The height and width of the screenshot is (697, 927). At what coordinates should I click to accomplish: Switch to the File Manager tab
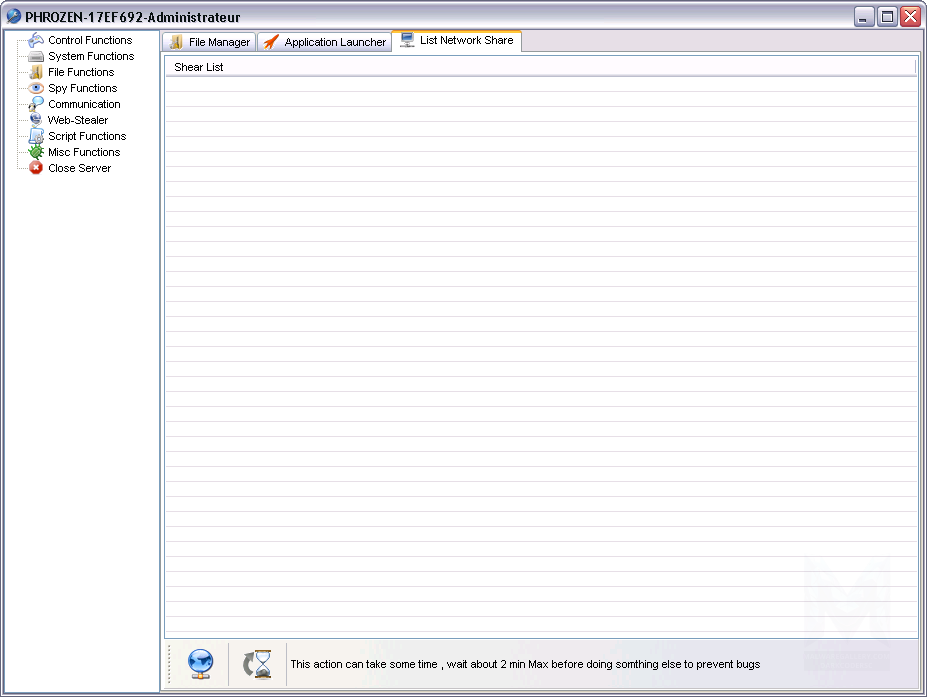[210, 42]
